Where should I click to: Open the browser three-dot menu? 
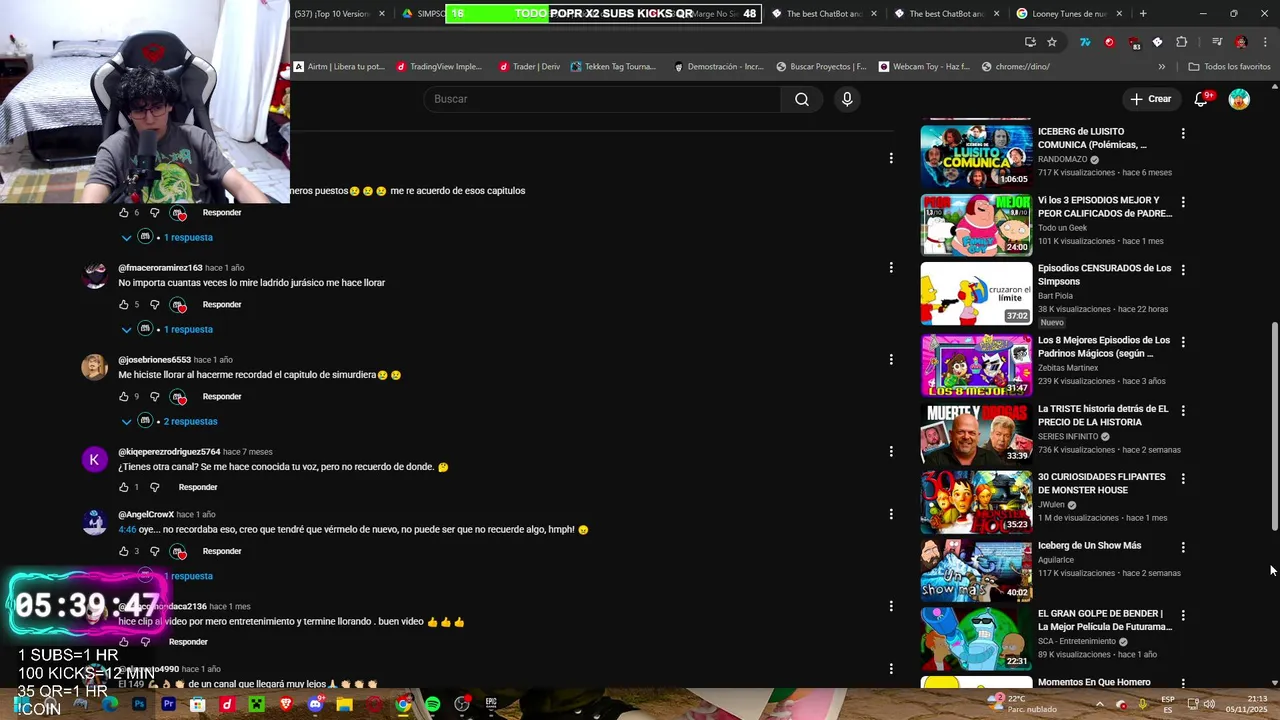1264,42
